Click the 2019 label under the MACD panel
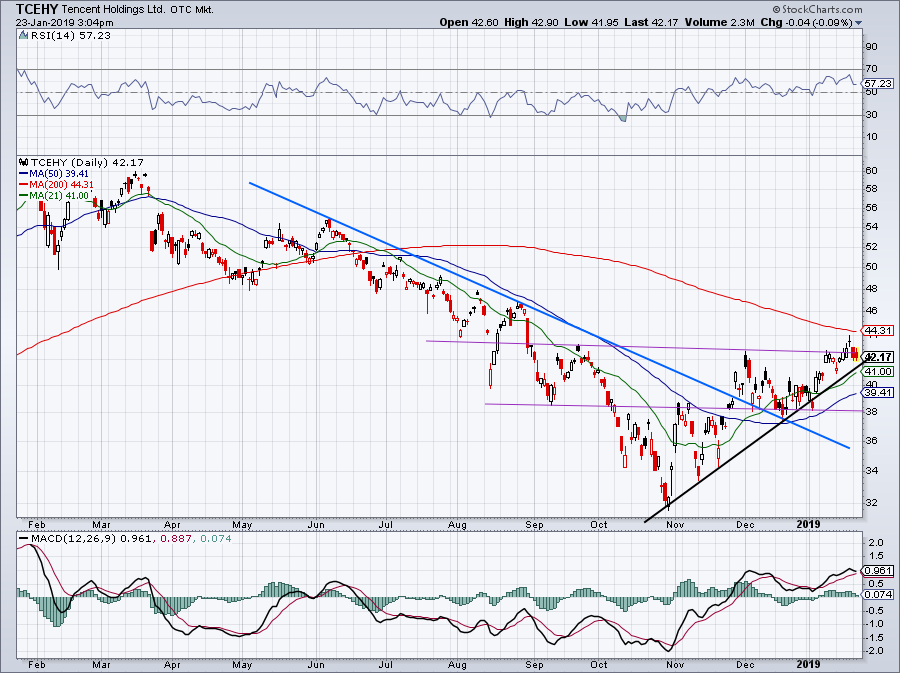 pyautogui.click(x=809, y=665)
